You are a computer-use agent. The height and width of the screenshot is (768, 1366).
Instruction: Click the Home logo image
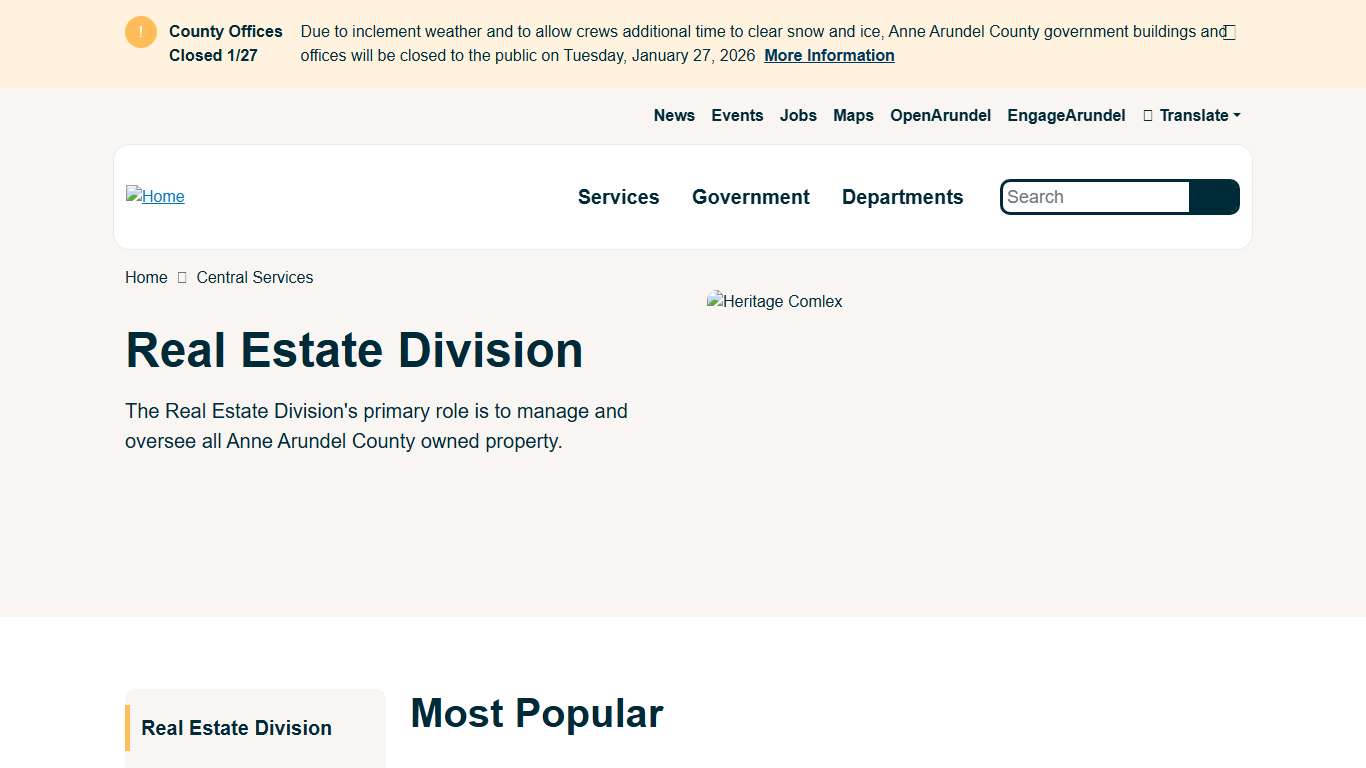tap(155, 196)
